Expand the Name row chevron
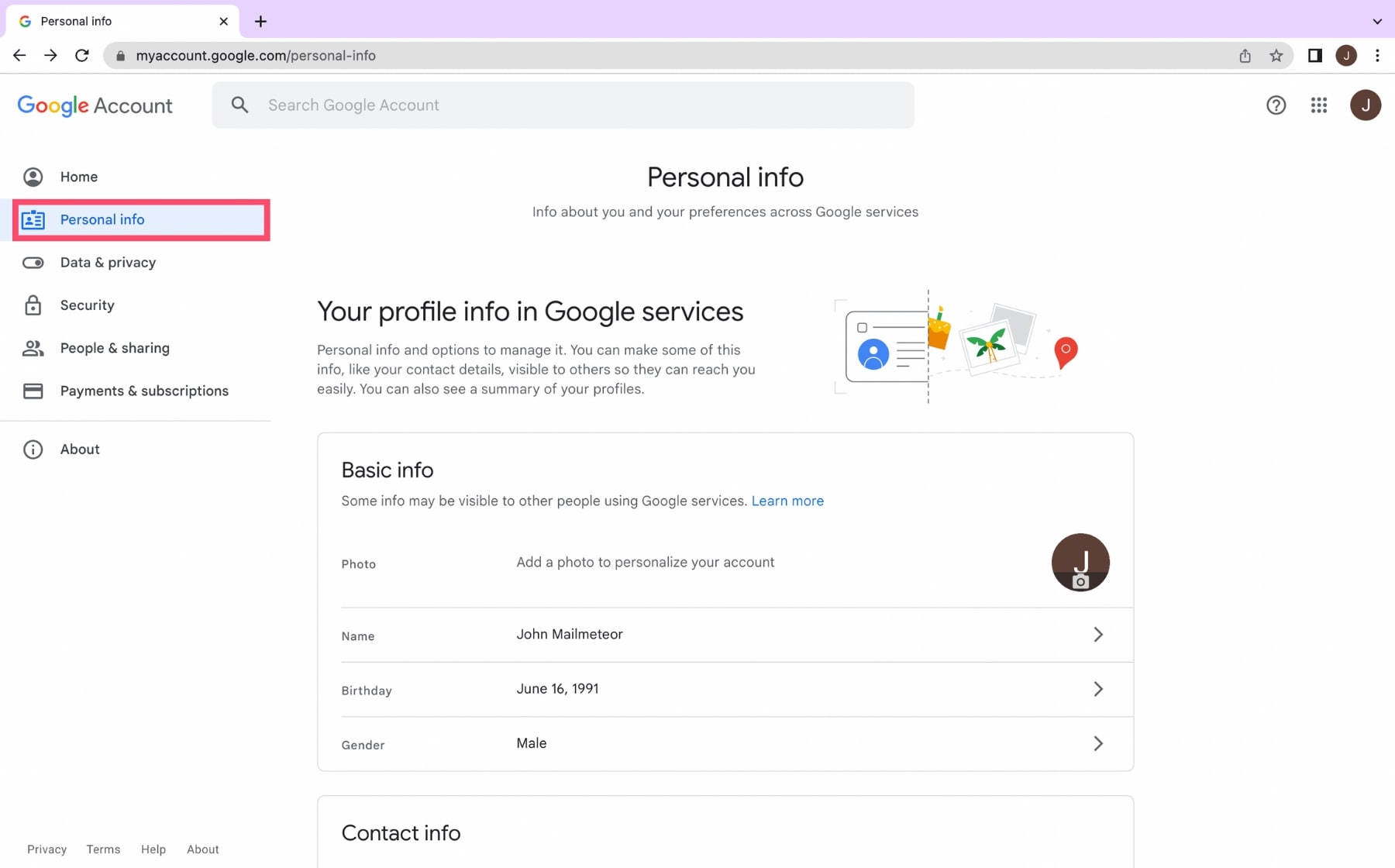This screenshot has height=868, width=1395. tap(1098, 634)
